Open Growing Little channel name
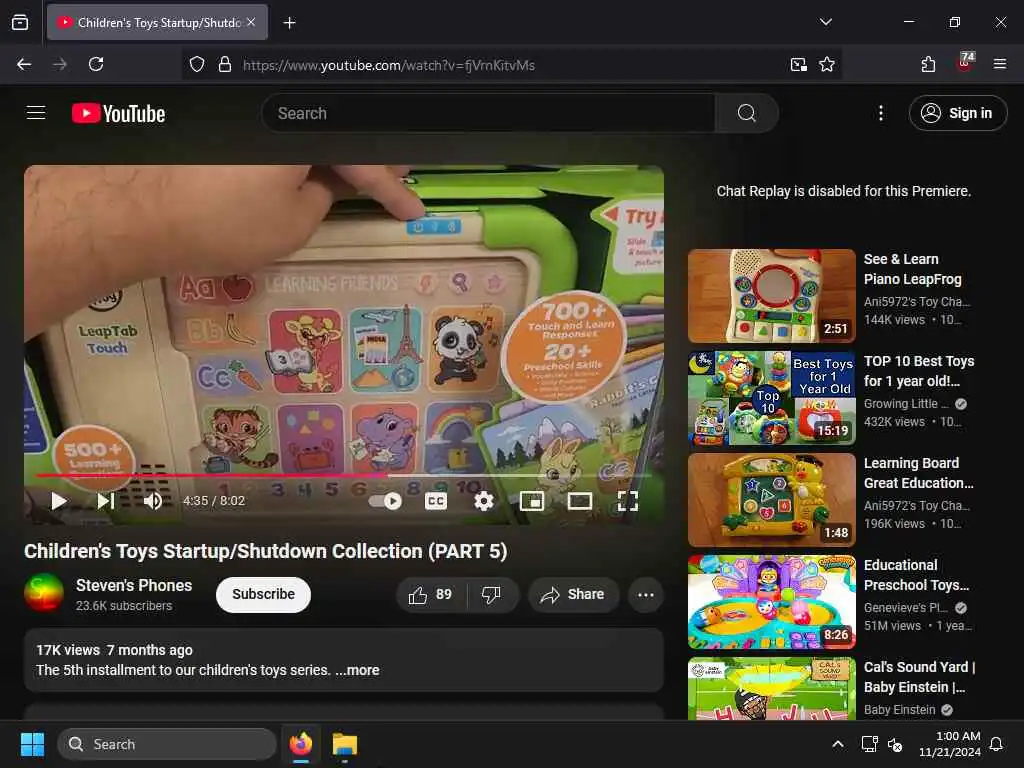The image size is (1024, 768). [906, 404]
